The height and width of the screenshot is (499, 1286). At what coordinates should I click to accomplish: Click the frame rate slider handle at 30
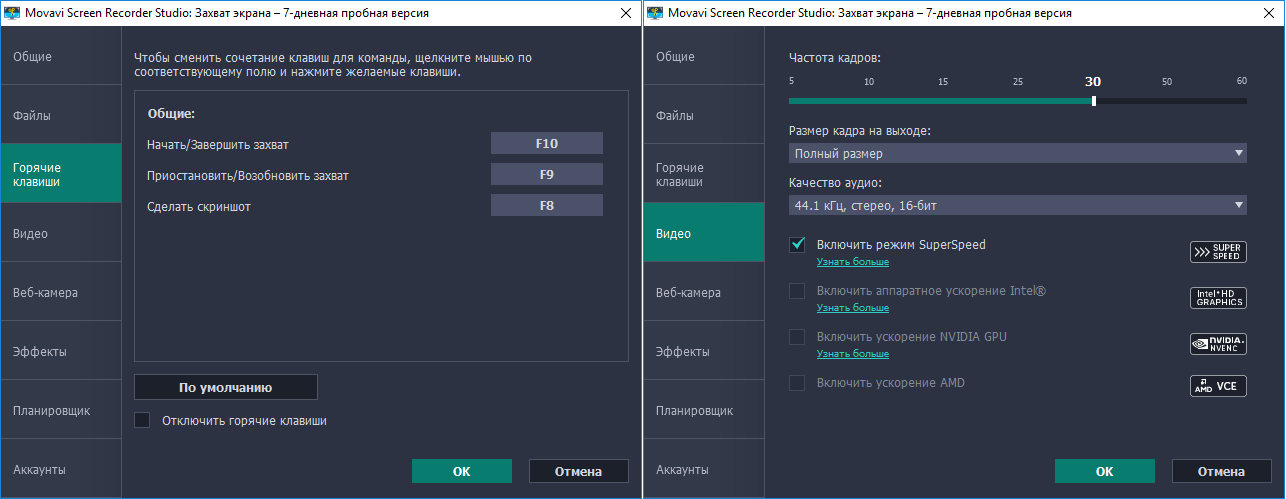(1094, 101)
